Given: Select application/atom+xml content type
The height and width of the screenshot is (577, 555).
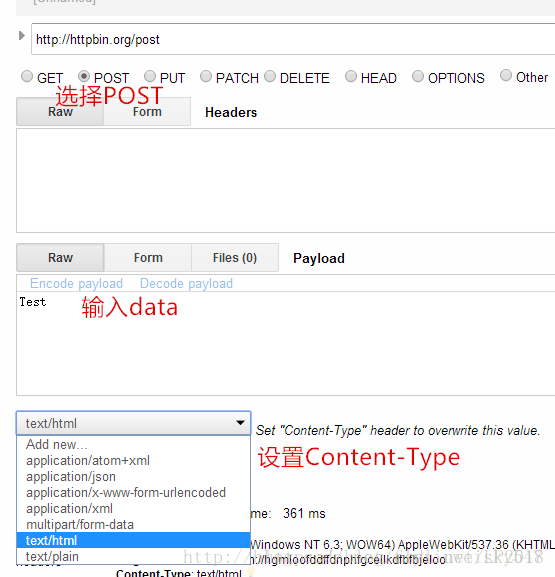Looking at the screenshot, I should (134, 461).
